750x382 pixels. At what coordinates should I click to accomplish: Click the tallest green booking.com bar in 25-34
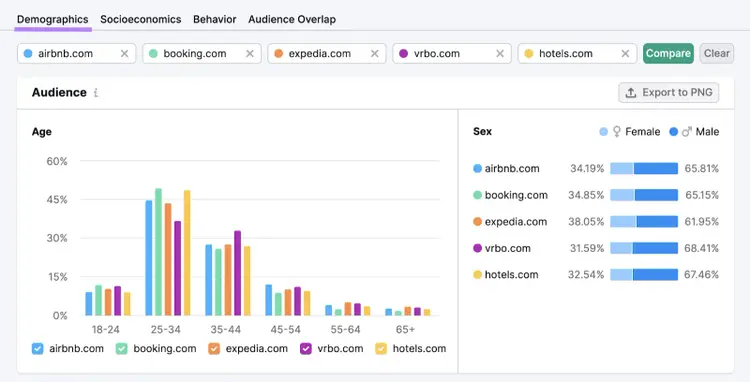point(158,252)
